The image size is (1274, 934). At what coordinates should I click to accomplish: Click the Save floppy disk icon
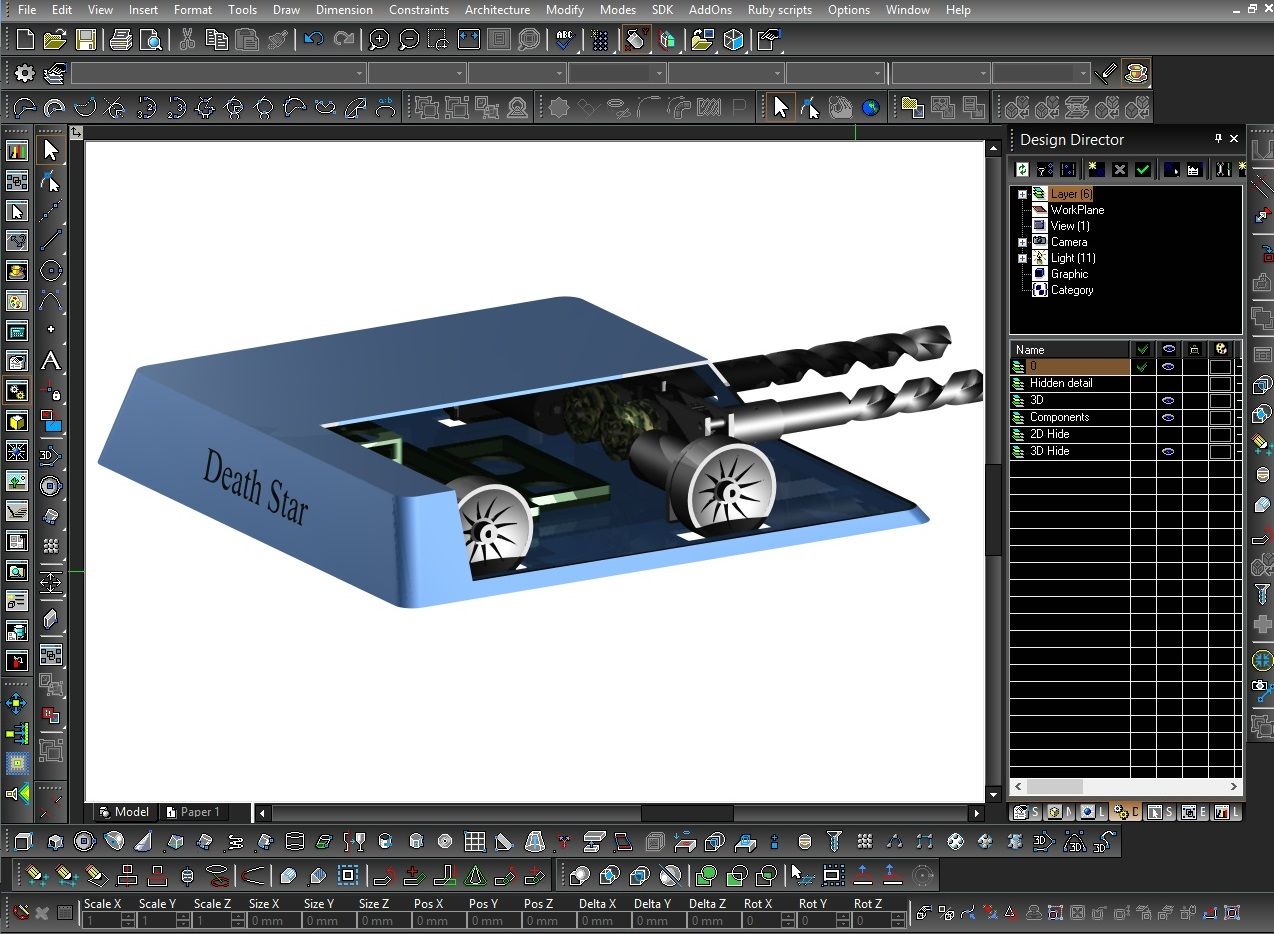point(86,40)
